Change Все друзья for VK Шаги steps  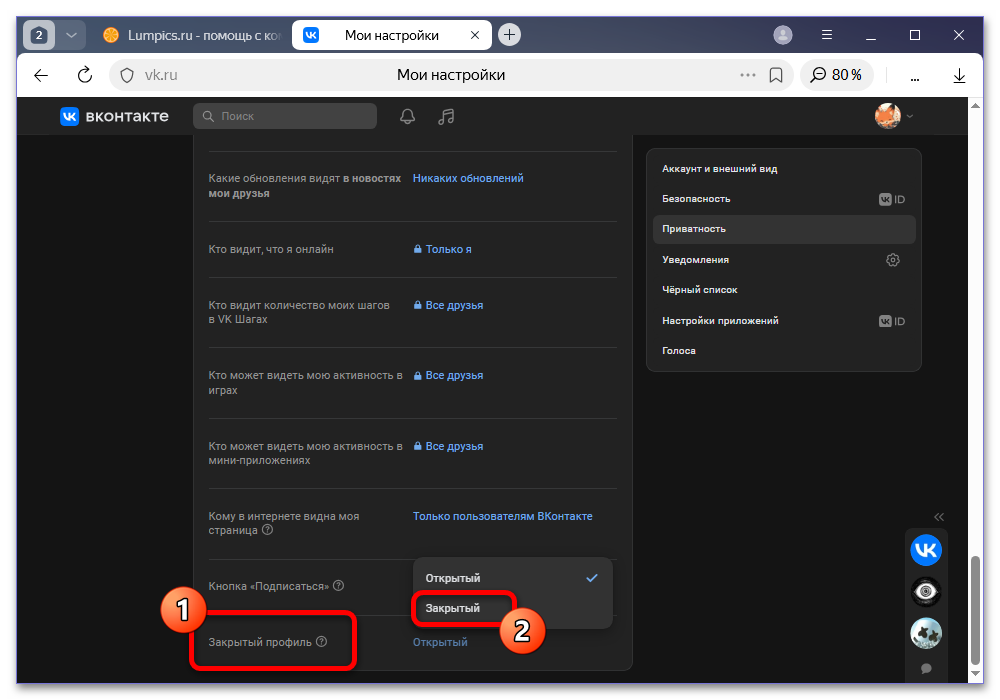448,305
